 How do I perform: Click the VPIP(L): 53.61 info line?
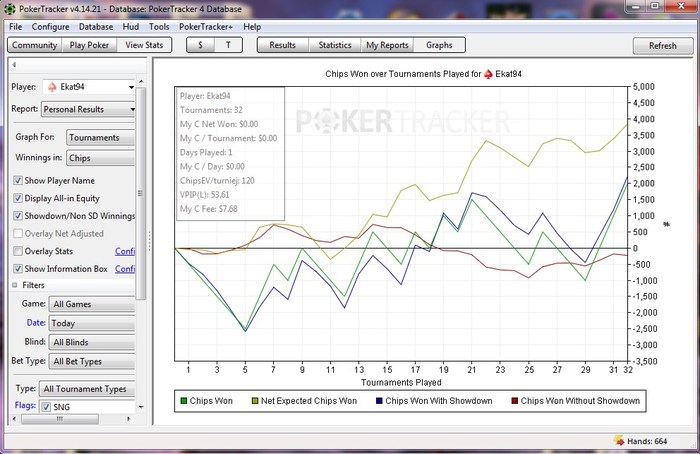[204, 195]
